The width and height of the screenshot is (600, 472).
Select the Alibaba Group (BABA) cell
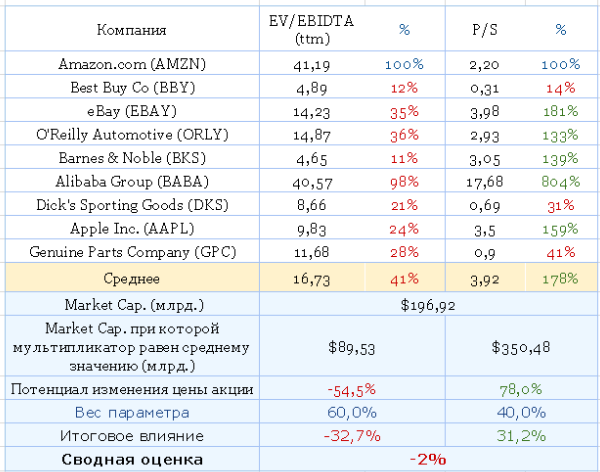(x=134, y=181)
